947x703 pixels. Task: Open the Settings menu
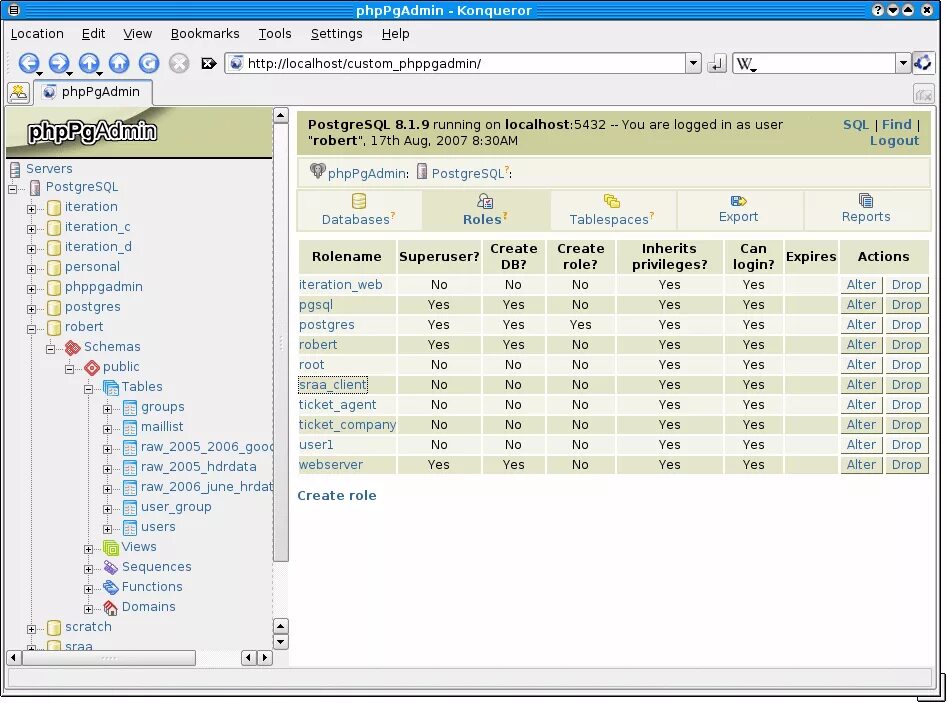[x=336, y=34]
